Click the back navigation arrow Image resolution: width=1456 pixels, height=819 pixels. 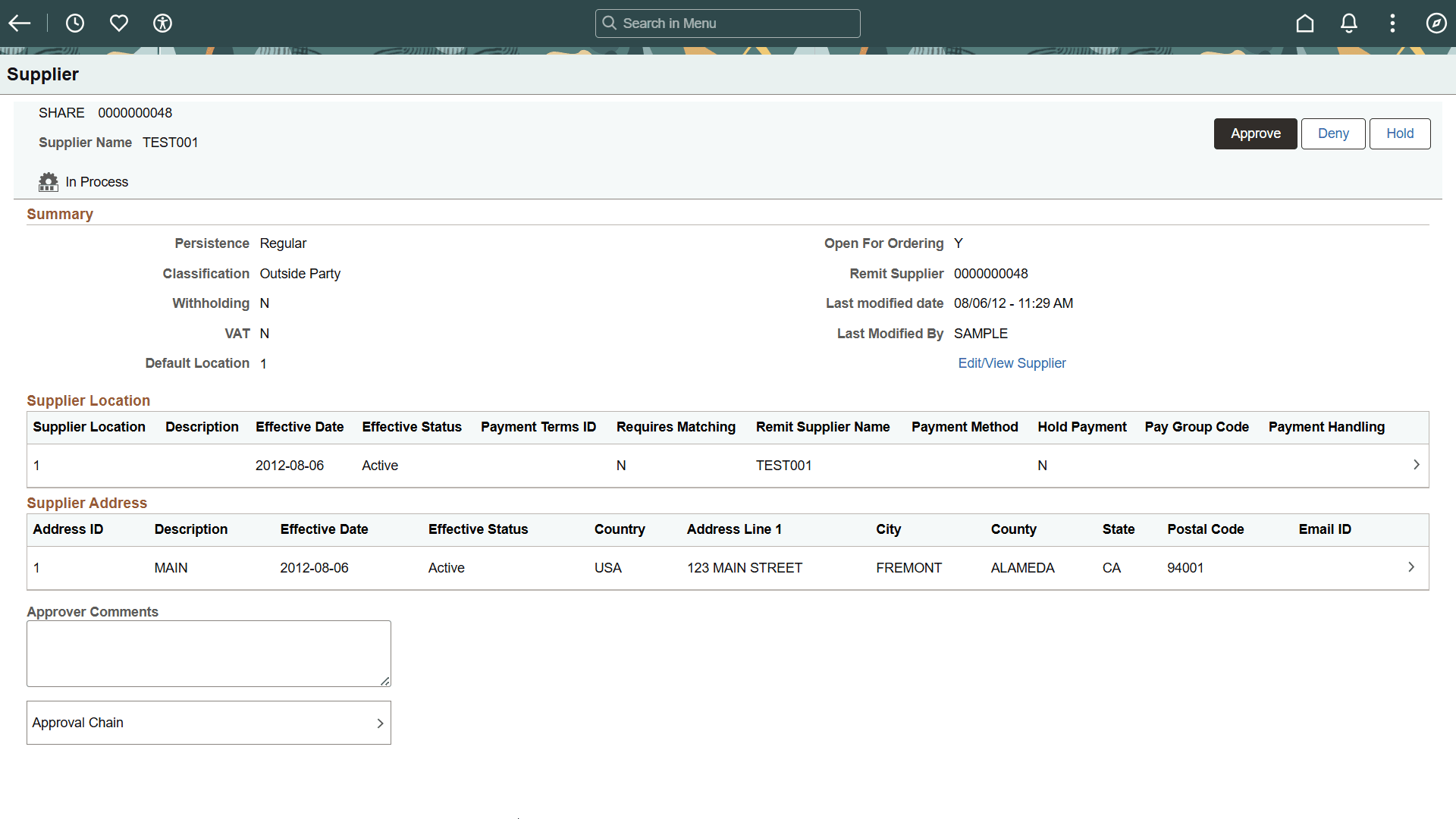pyautogui.click(x=19, y=23)
